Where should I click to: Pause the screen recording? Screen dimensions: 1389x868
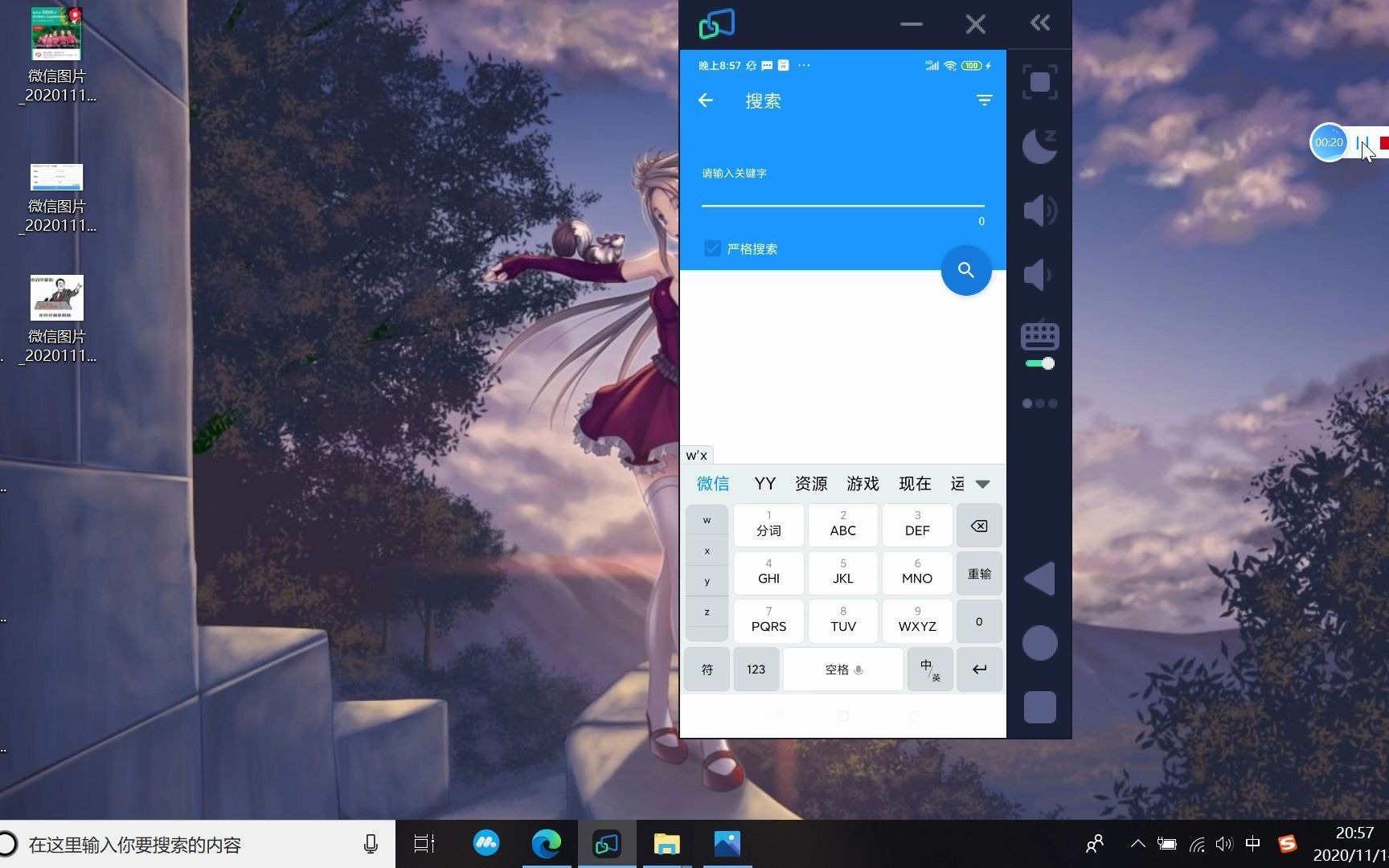tap(1361, 142)
